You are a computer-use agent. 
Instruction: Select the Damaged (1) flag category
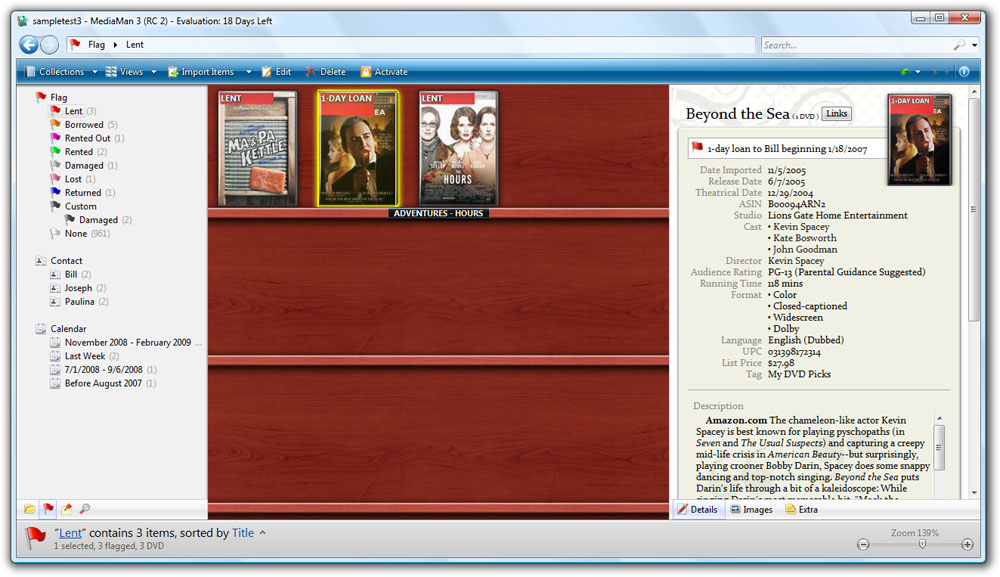point(84,165)
